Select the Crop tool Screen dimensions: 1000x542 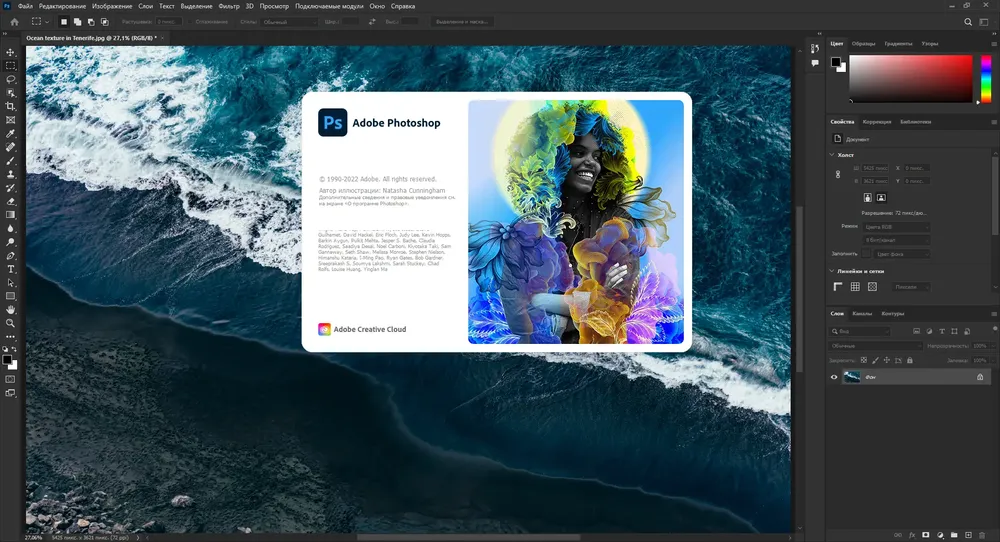tap(10, 106)
